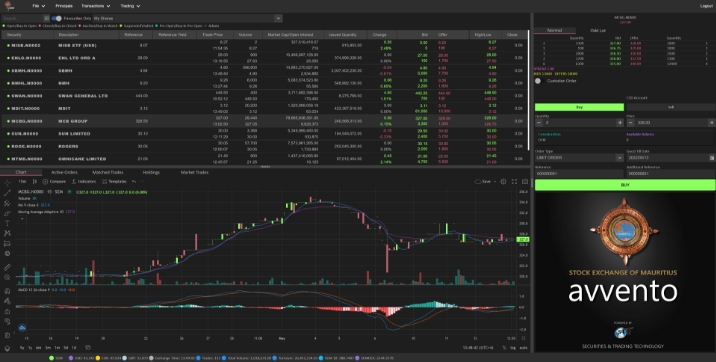Open the chart settings gear icon
Image resolution: width=716 pixels, height=362 pixels.
tap(503, 182)
